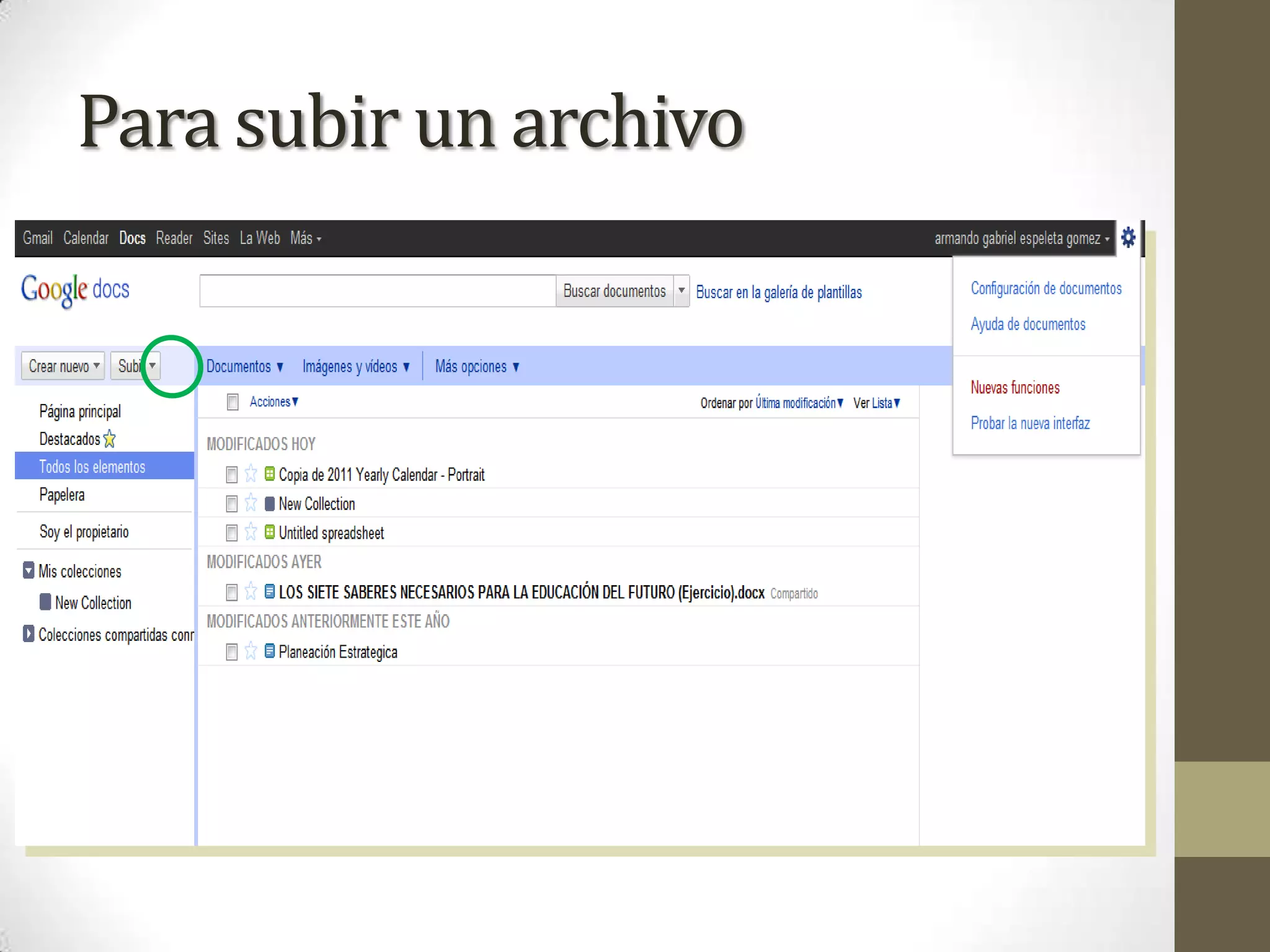Go to Gmail in the top bar
This screenshot has width=1270, height=952.
pyautogui.click(x=38, y=238)
